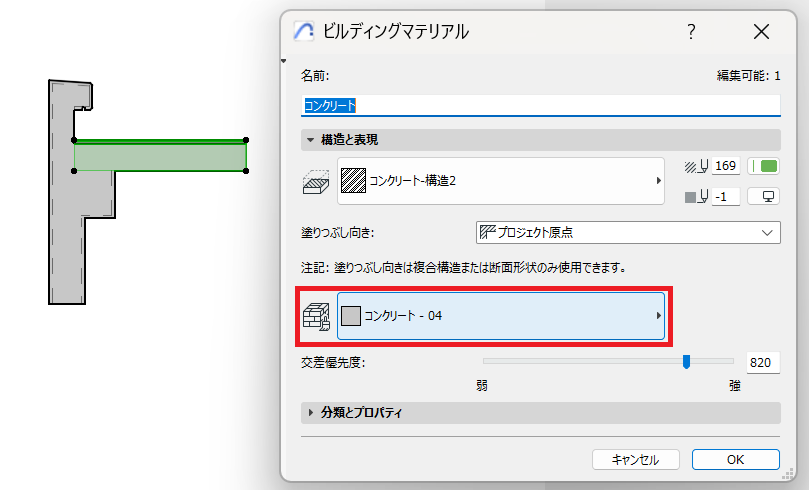Click the 交差優先度 slider handle

tap(686, 362)
